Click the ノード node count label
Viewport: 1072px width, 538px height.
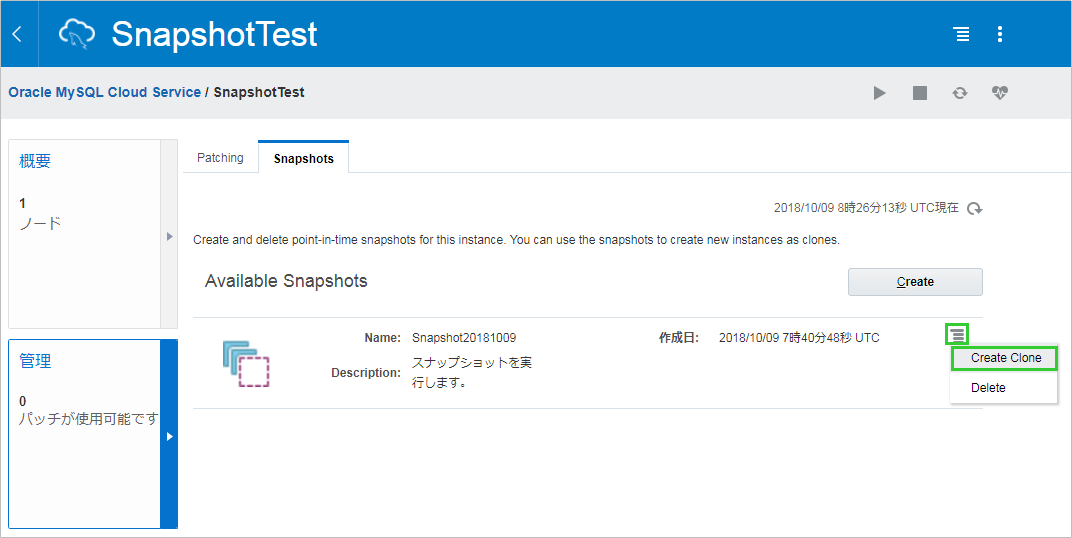pos(40,224)
